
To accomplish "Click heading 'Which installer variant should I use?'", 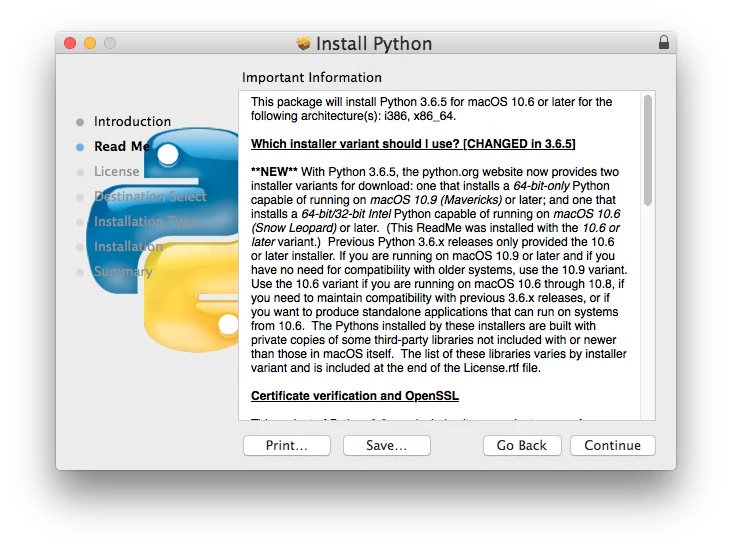I will pos(413,144).
